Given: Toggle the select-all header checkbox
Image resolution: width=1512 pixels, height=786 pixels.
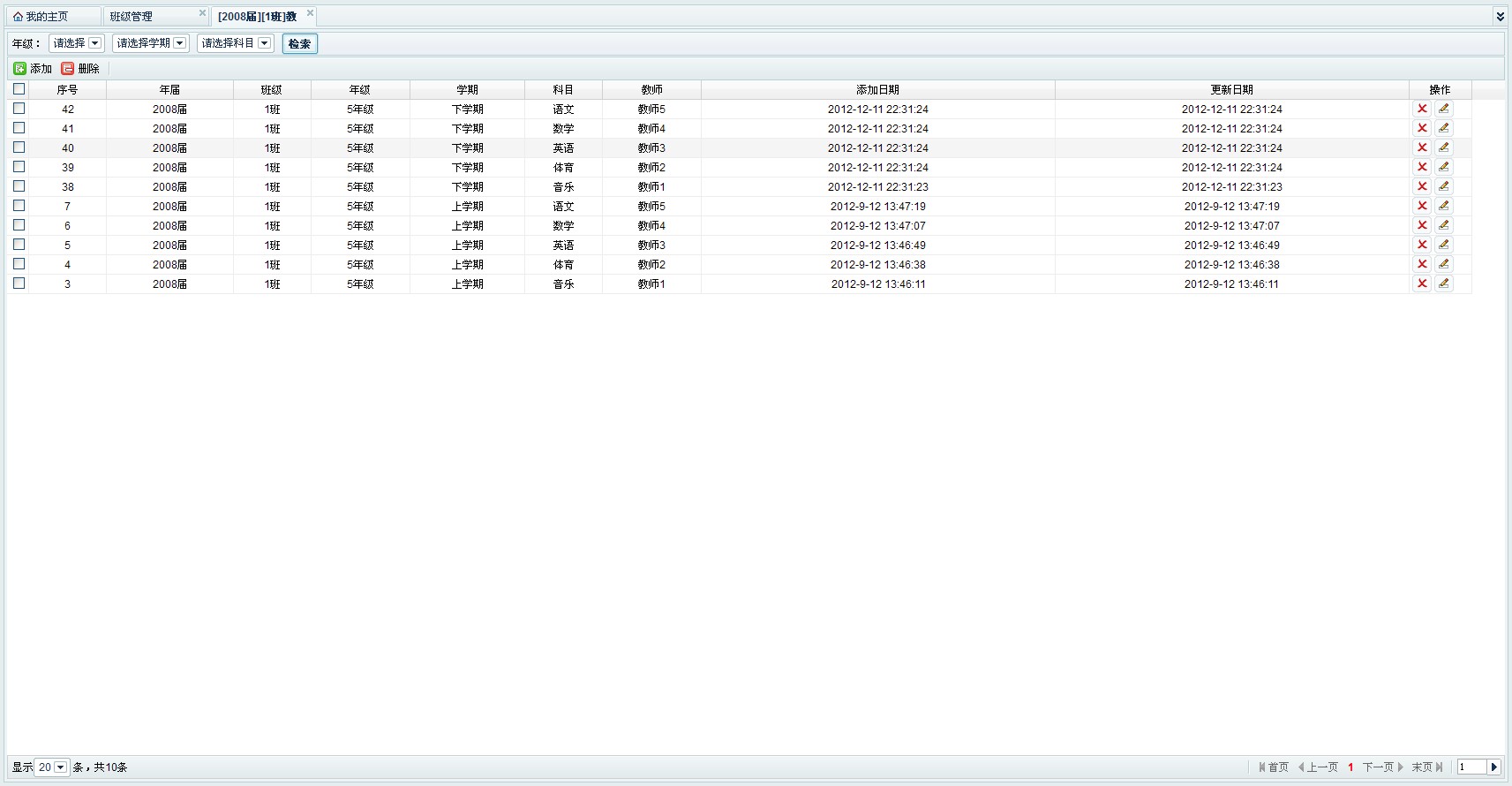Looking at the screenshot, I should point(19,89).
